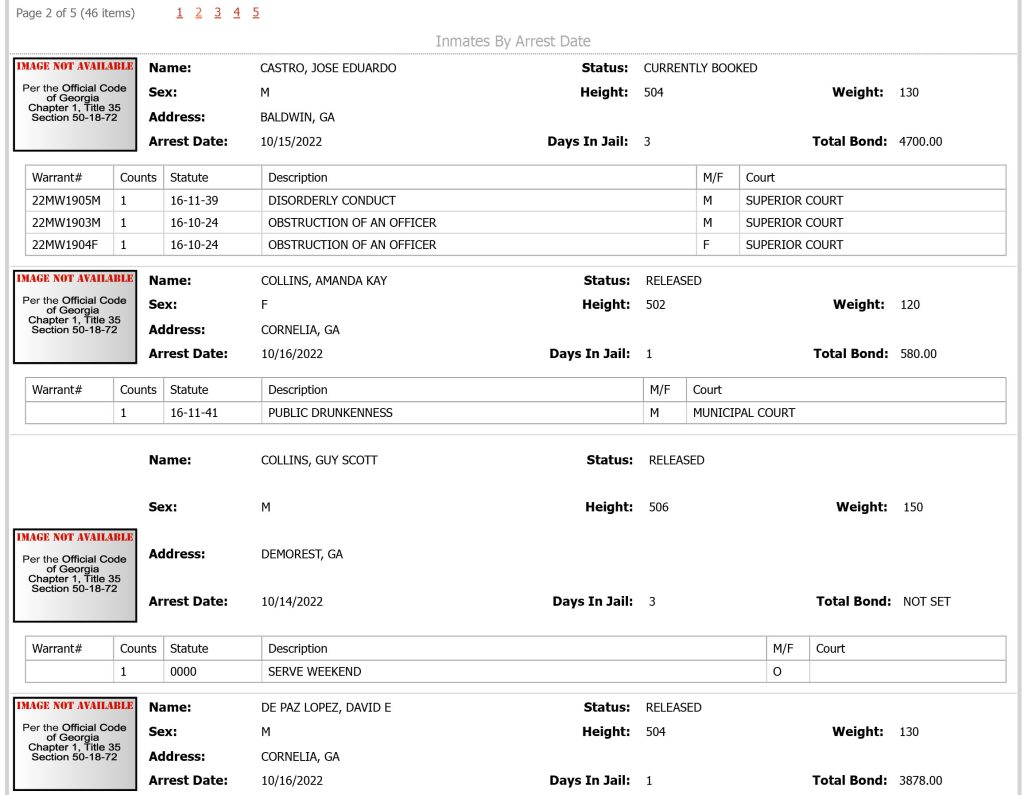Viewport: 1024px width, 795px height.
Task: Click Amanda Collins' image placeholder
Action: (75, 317)
